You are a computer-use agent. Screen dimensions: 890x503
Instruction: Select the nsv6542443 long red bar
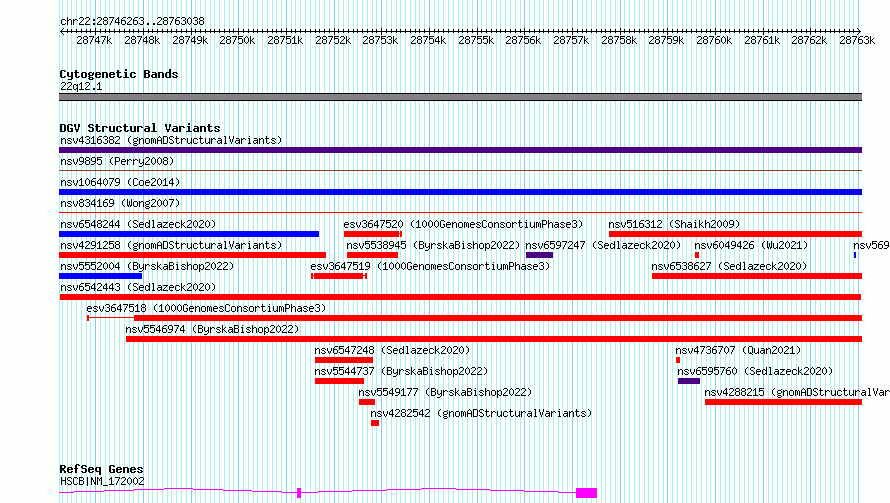[x=460, y=297]
